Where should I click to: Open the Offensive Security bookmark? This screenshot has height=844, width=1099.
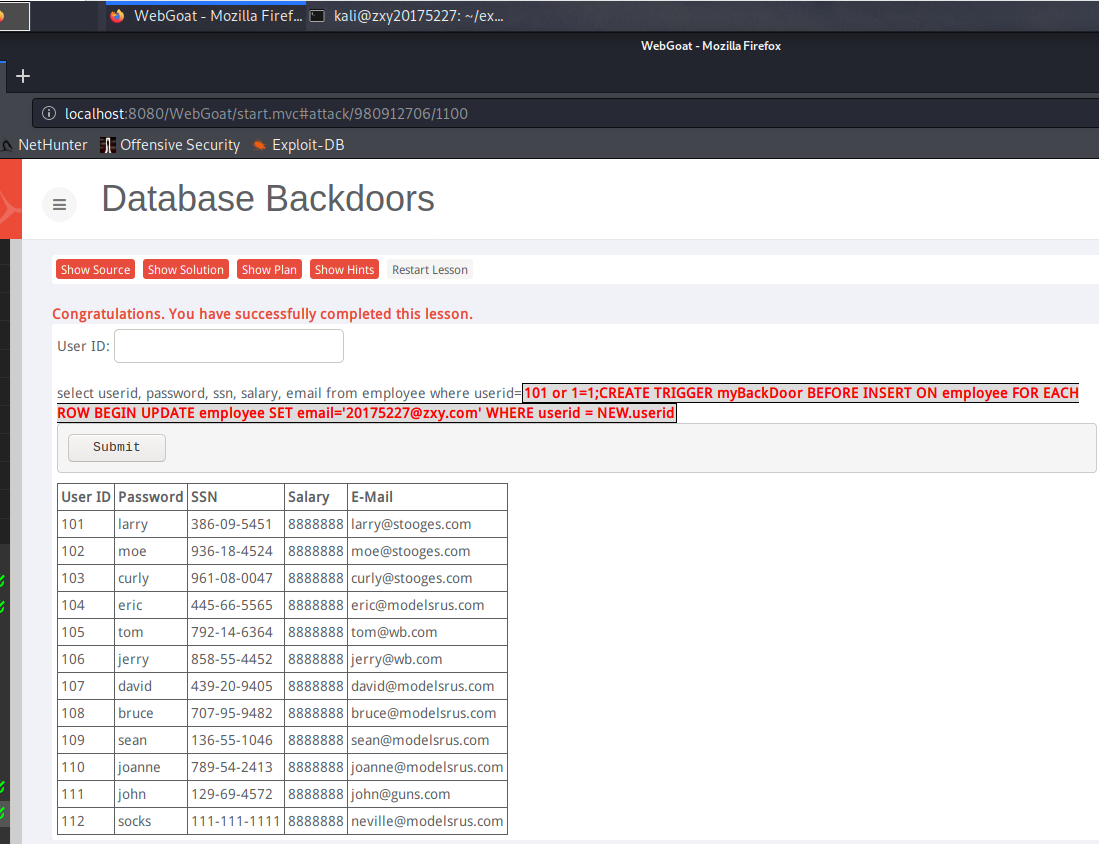coord(170,145)
